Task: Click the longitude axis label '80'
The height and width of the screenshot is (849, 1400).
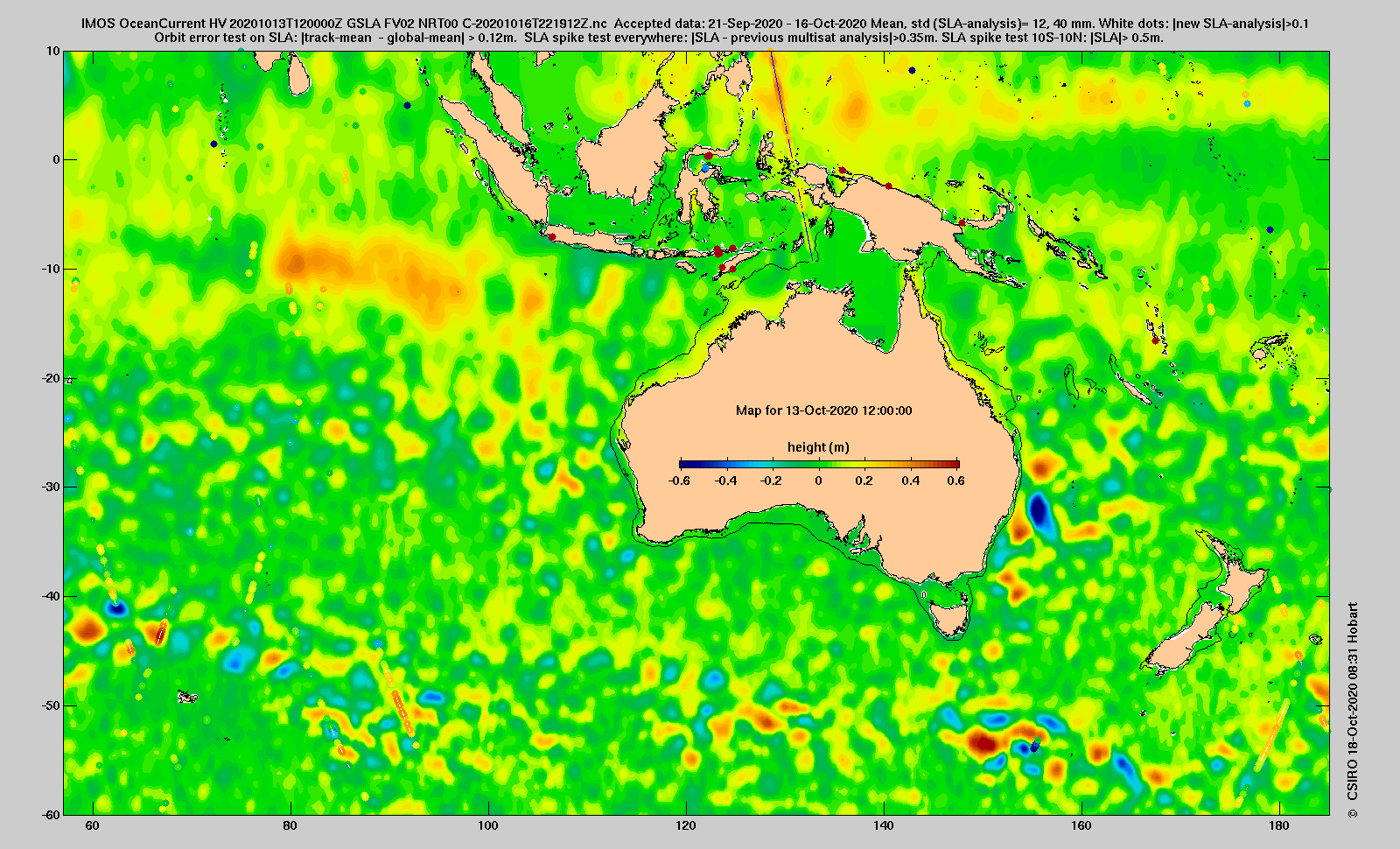Action: [x=290, y=825]
